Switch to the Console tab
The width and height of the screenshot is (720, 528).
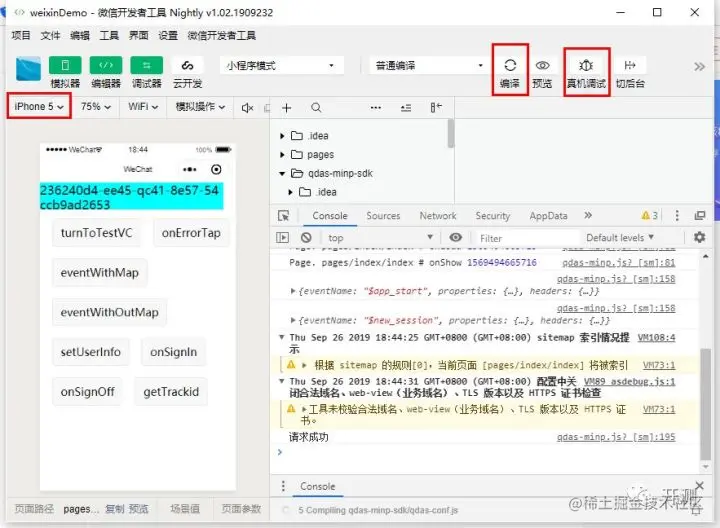pos(330,216)
